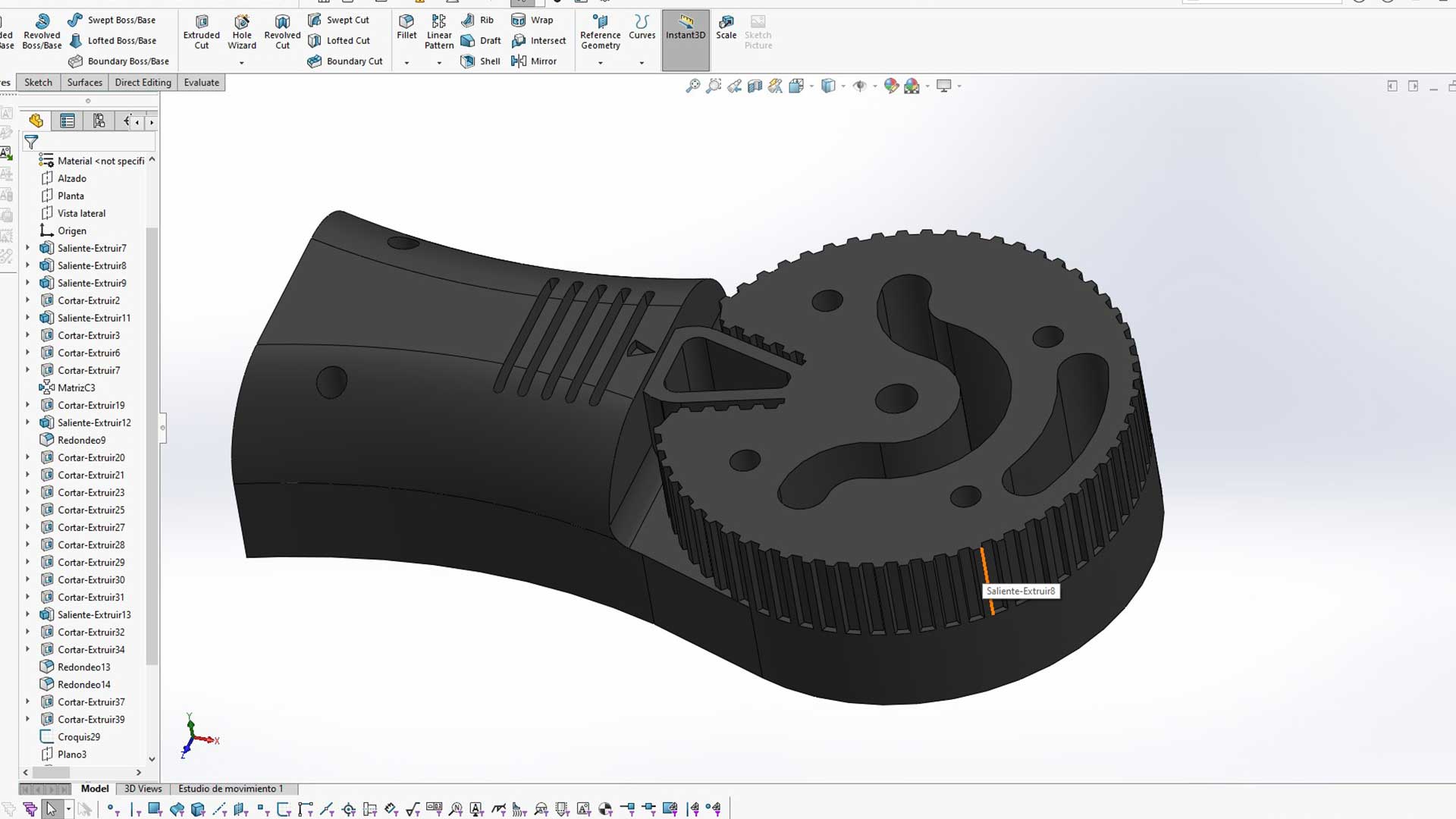Screen dimensions: 1456x819
Task: Open View Orientation dropdown arrow
Action: [x=811, y=86]
